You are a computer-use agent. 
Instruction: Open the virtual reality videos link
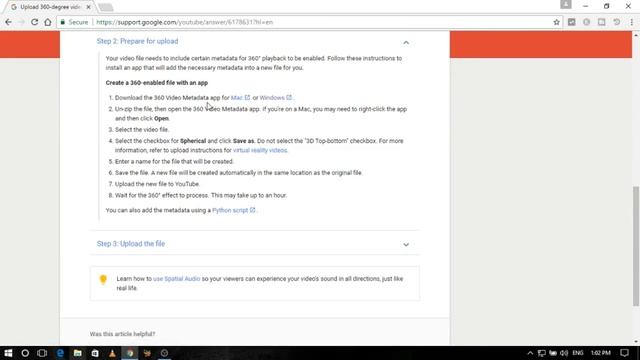click(x=260, y=150)
